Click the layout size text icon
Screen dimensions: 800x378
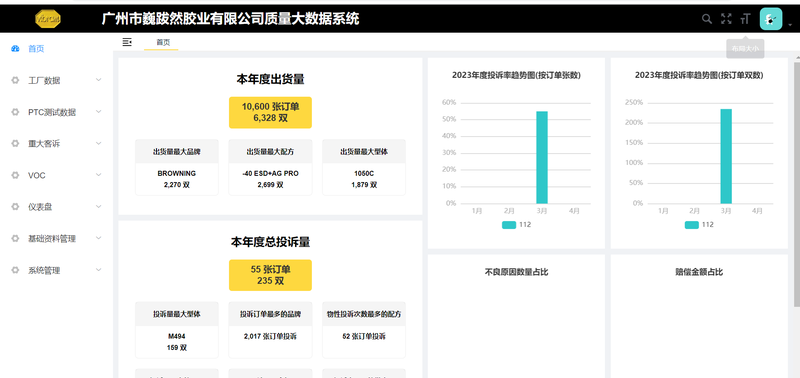point(745,19)
